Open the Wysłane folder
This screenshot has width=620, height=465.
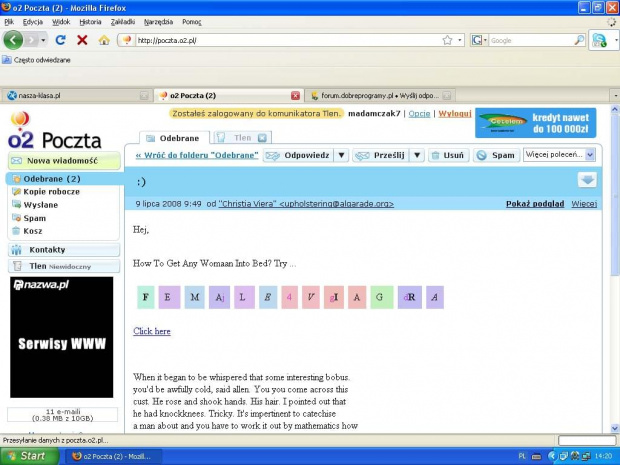tap(40, 205)
